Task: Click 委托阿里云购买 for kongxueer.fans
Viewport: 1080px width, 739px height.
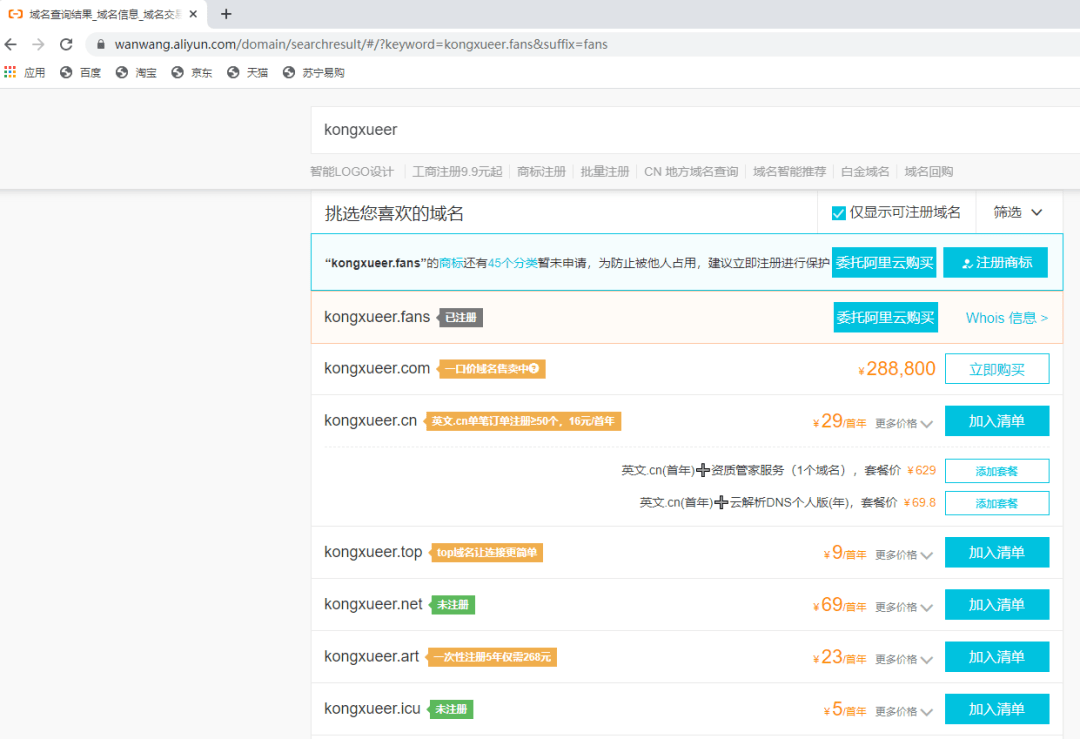Action: coord(885,318)
